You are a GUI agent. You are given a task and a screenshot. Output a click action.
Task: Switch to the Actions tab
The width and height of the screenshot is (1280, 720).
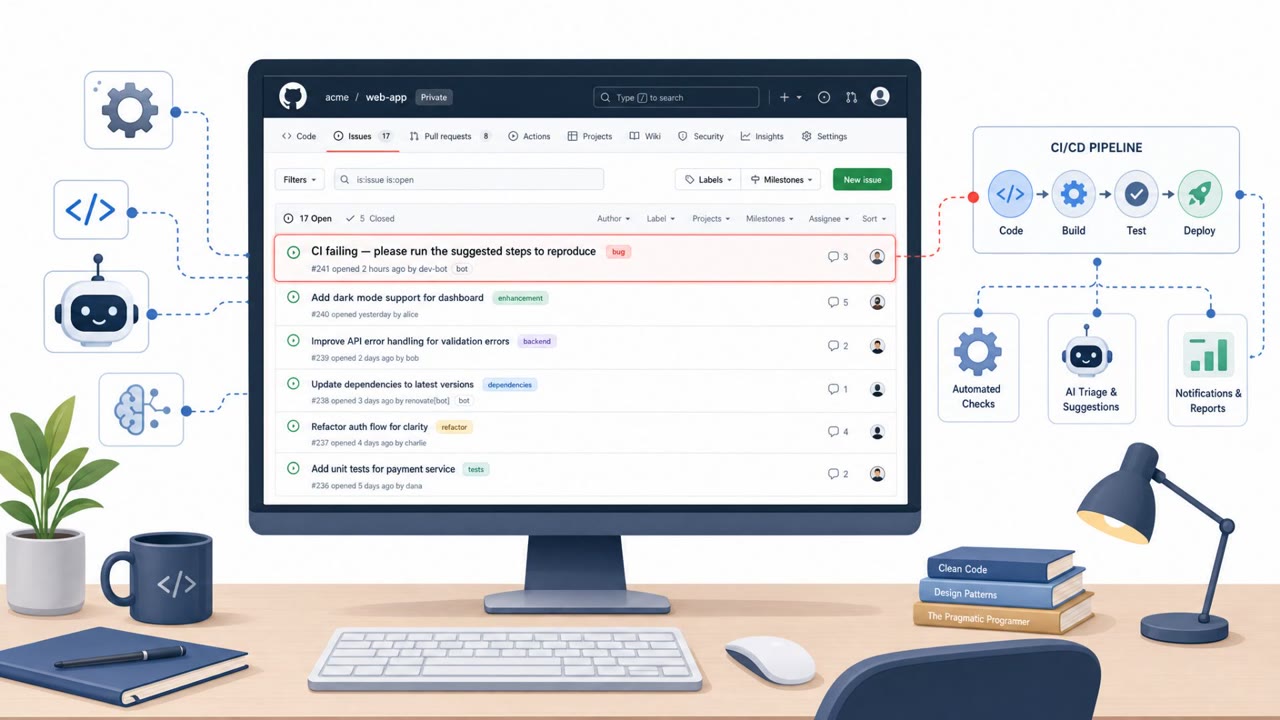529,136
